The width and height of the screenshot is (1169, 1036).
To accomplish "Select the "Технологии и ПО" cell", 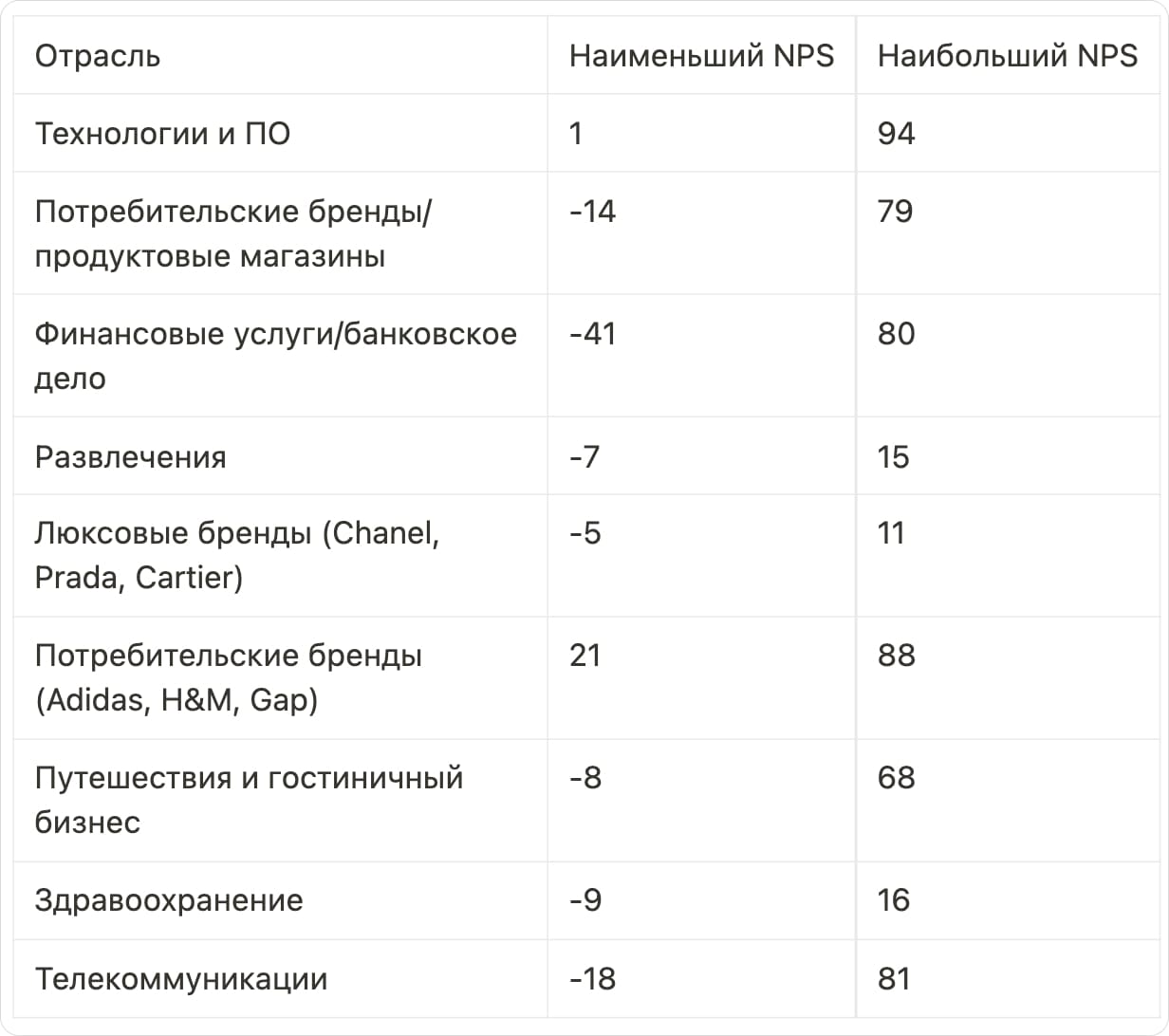I will click(x=162, y=134).
